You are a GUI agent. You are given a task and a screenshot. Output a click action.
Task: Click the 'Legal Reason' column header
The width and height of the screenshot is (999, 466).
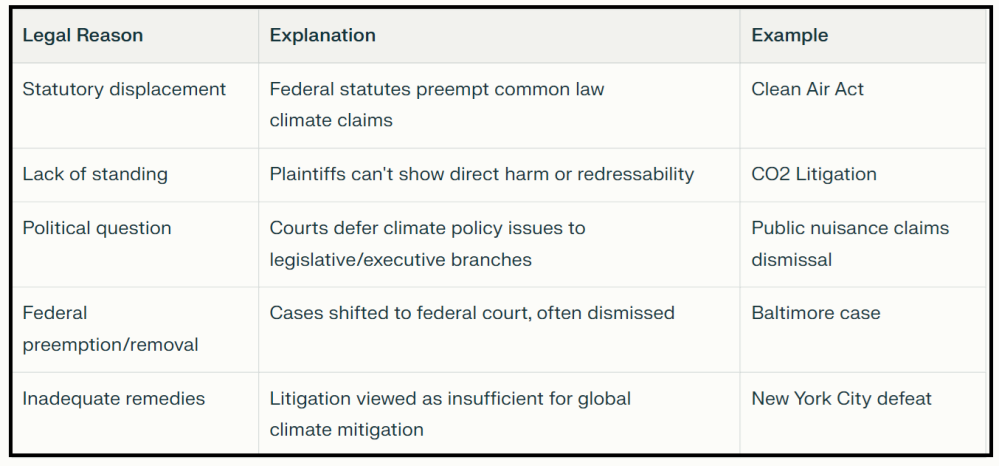coord(83,35)
